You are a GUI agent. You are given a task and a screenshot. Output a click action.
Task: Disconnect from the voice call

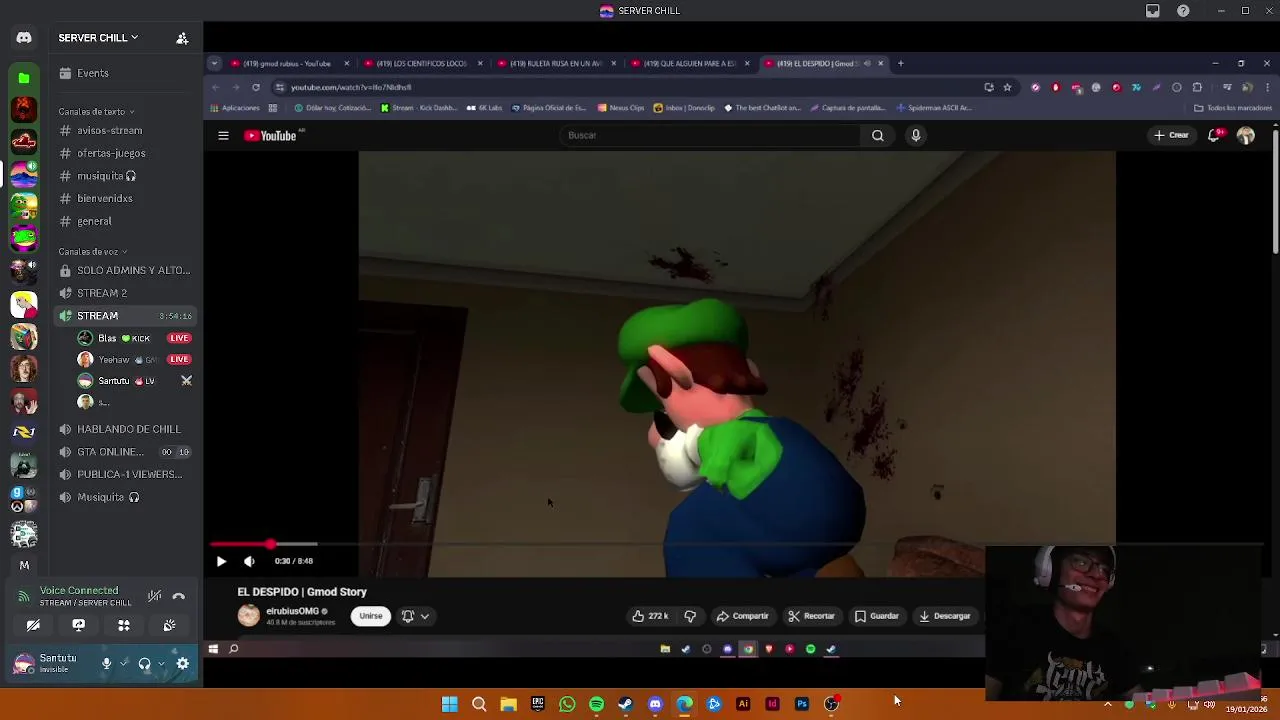coord(179,596)
